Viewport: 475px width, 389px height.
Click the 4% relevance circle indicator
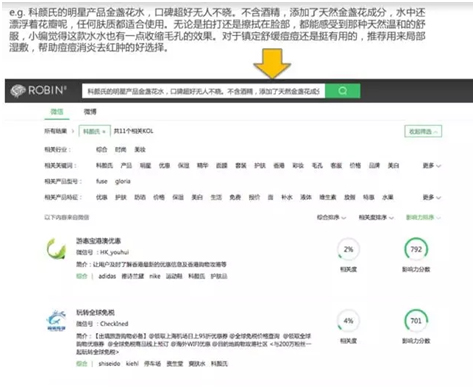348,321
